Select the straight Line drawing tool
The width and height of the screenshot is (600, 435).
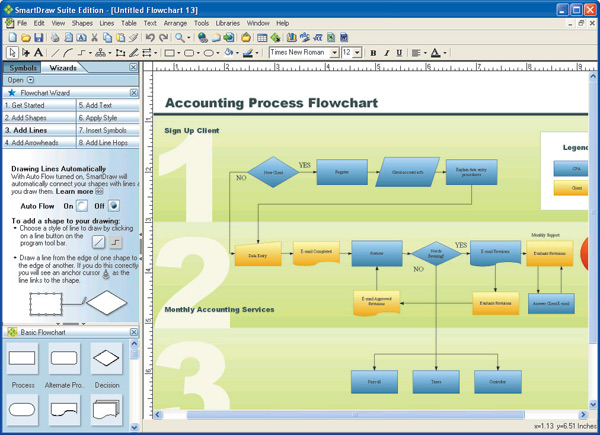[x=54, y=53]
